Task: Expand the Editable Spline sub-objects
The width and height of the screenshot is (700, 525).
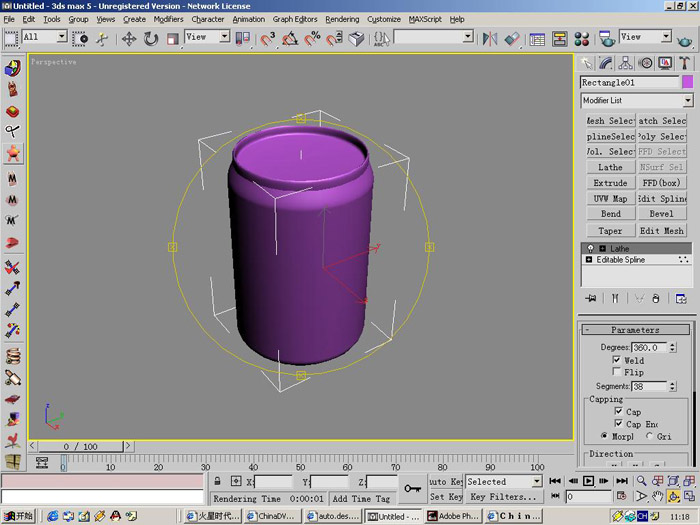Action: (589, 259)
